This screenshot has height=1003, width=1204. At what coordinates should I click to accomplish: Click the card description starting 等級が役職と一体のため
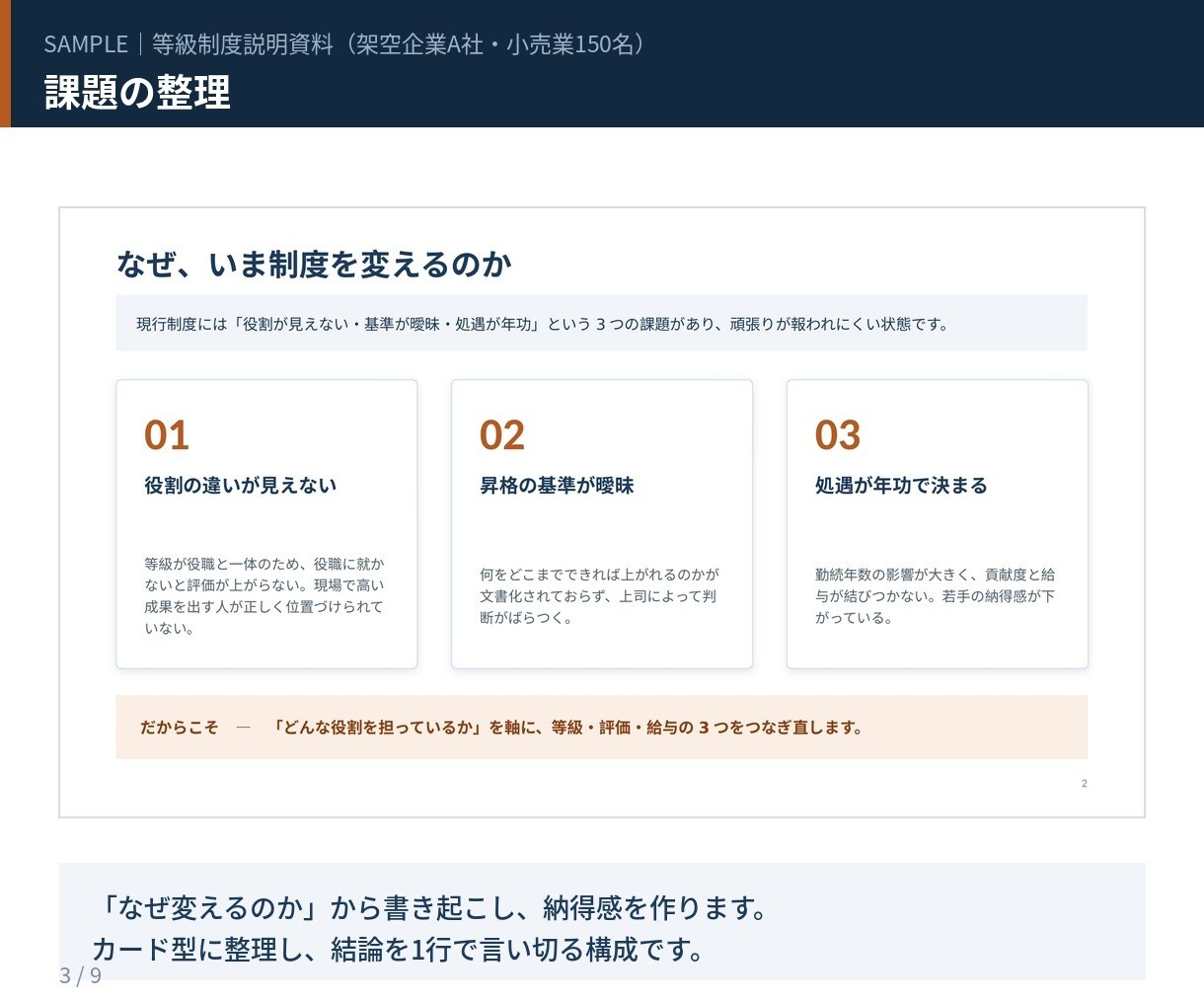[x=264, y=596]
